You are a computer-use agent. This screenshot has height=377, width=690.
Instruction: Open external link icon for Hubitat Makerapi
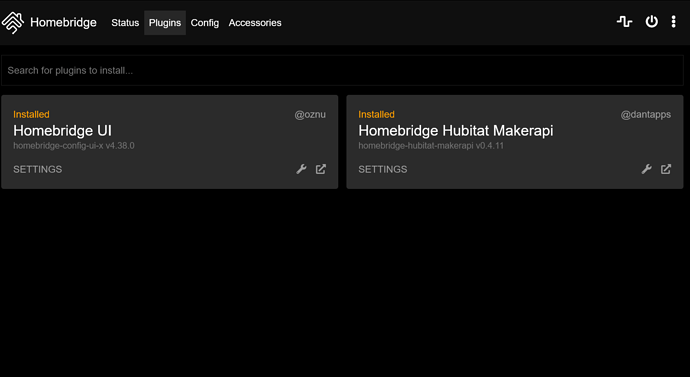coord(666,169)
